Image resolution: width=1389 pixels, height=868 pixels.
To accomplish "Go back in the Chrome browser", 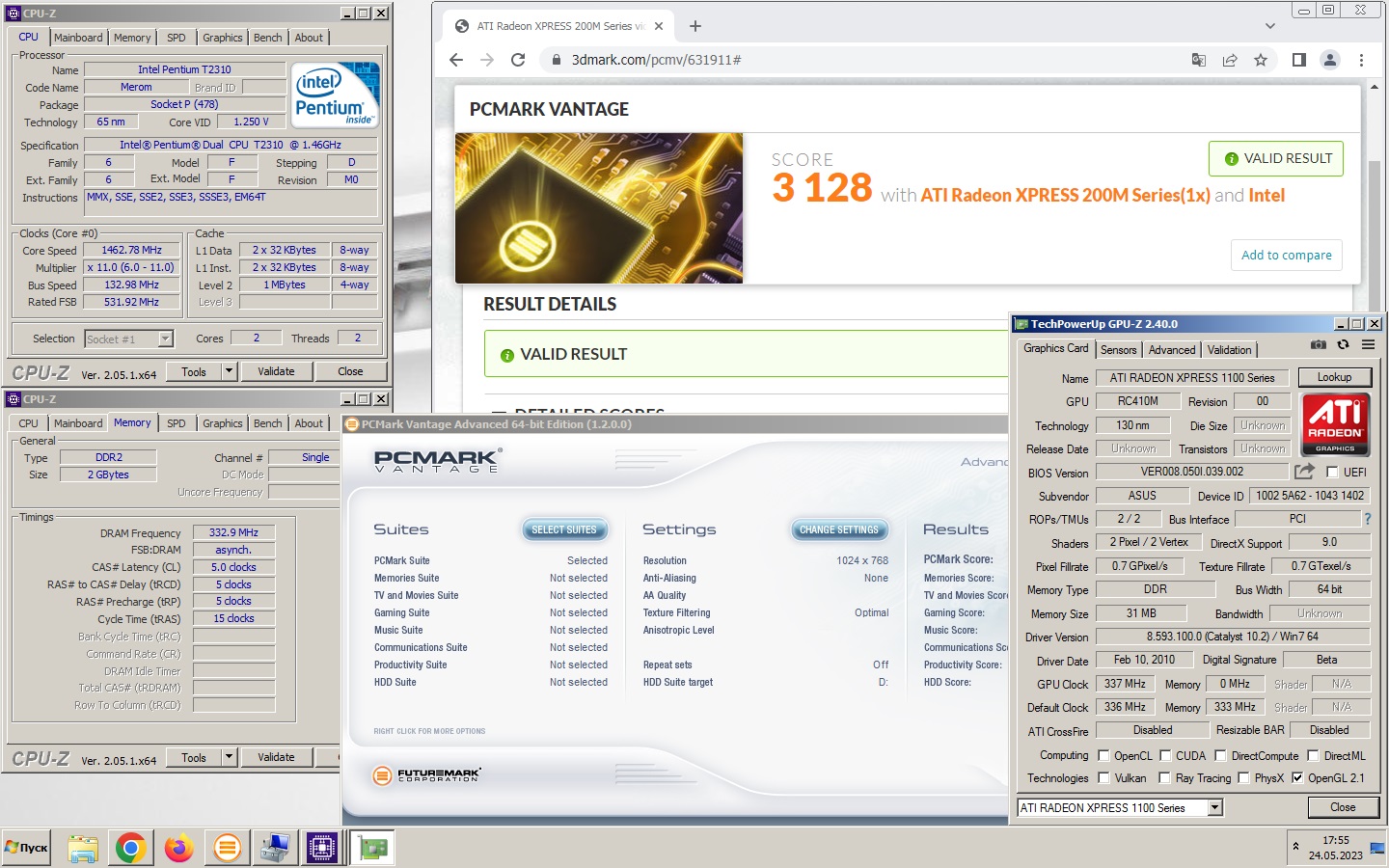I will [456, 60].
